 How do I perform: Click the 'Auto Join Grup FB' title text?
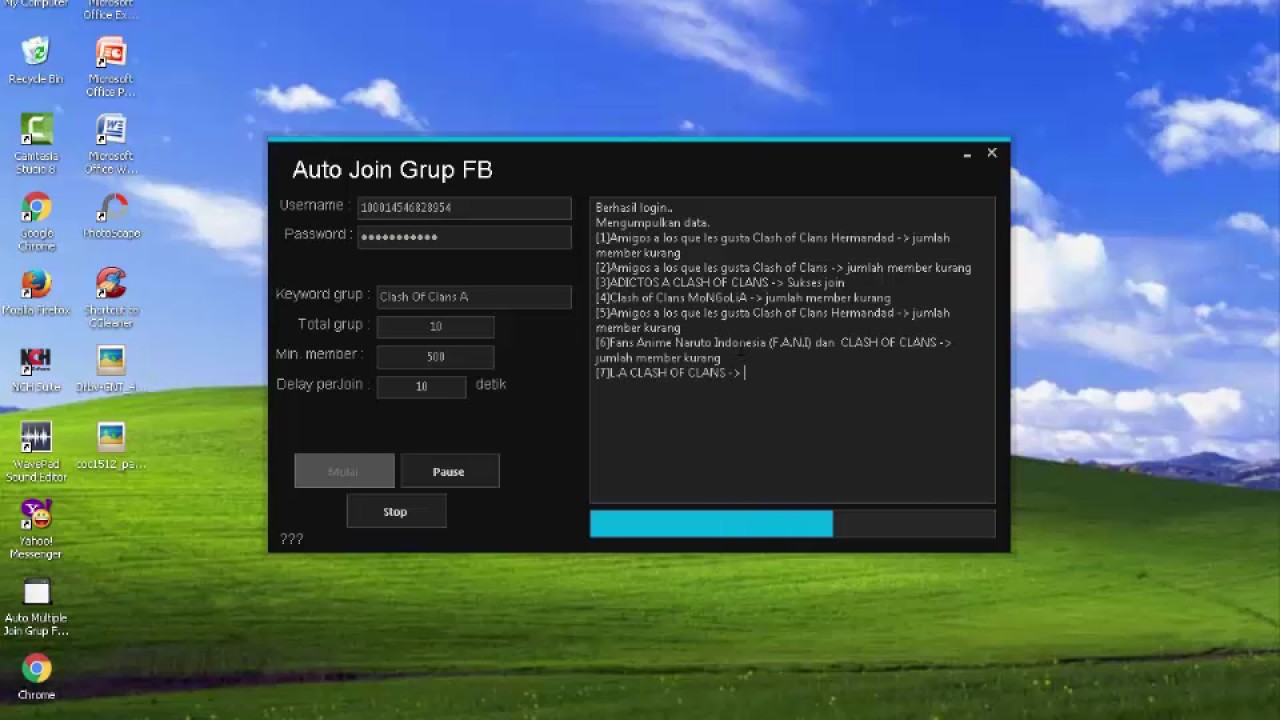coord(392,170)
